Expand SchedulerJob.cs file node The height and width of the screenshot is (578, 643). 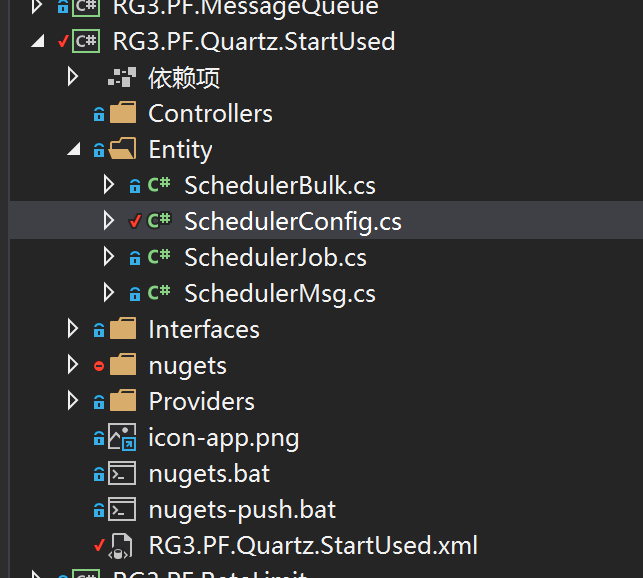click(x=109, y=257)
